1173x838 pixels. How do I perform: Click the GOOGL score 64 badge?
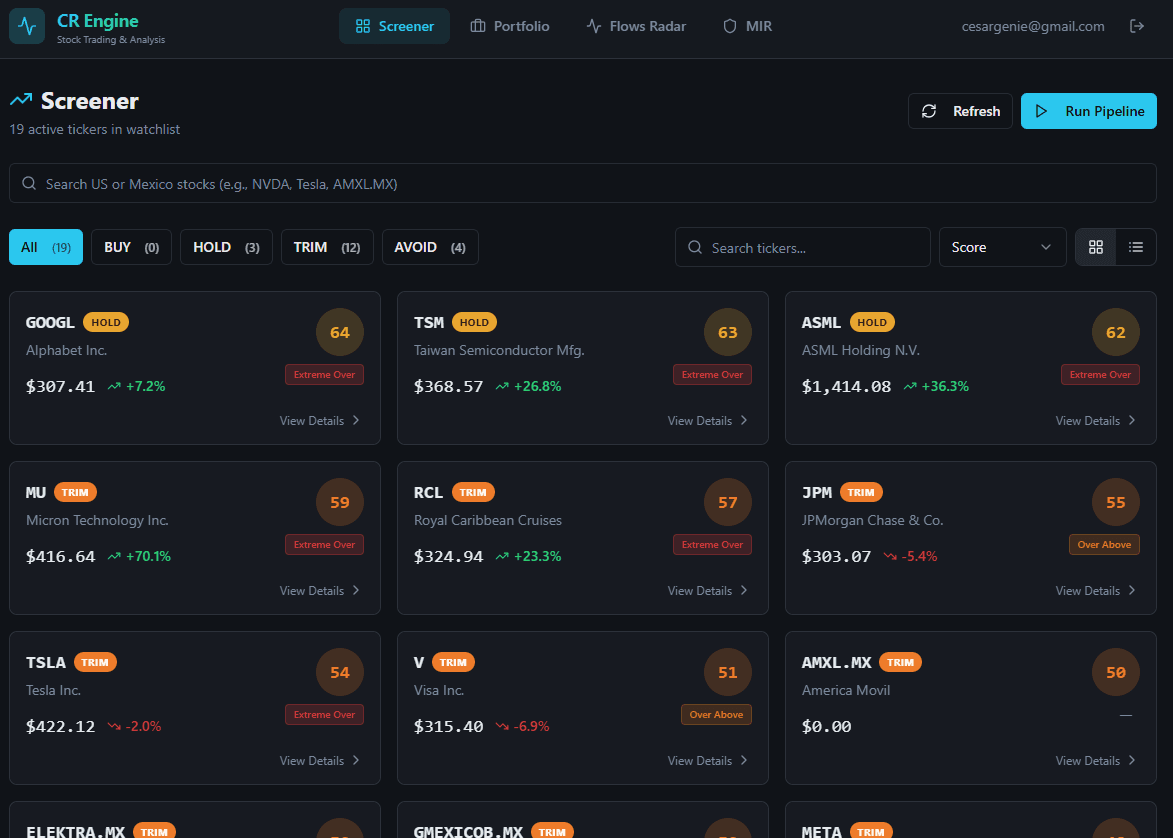tap(340, 332)
